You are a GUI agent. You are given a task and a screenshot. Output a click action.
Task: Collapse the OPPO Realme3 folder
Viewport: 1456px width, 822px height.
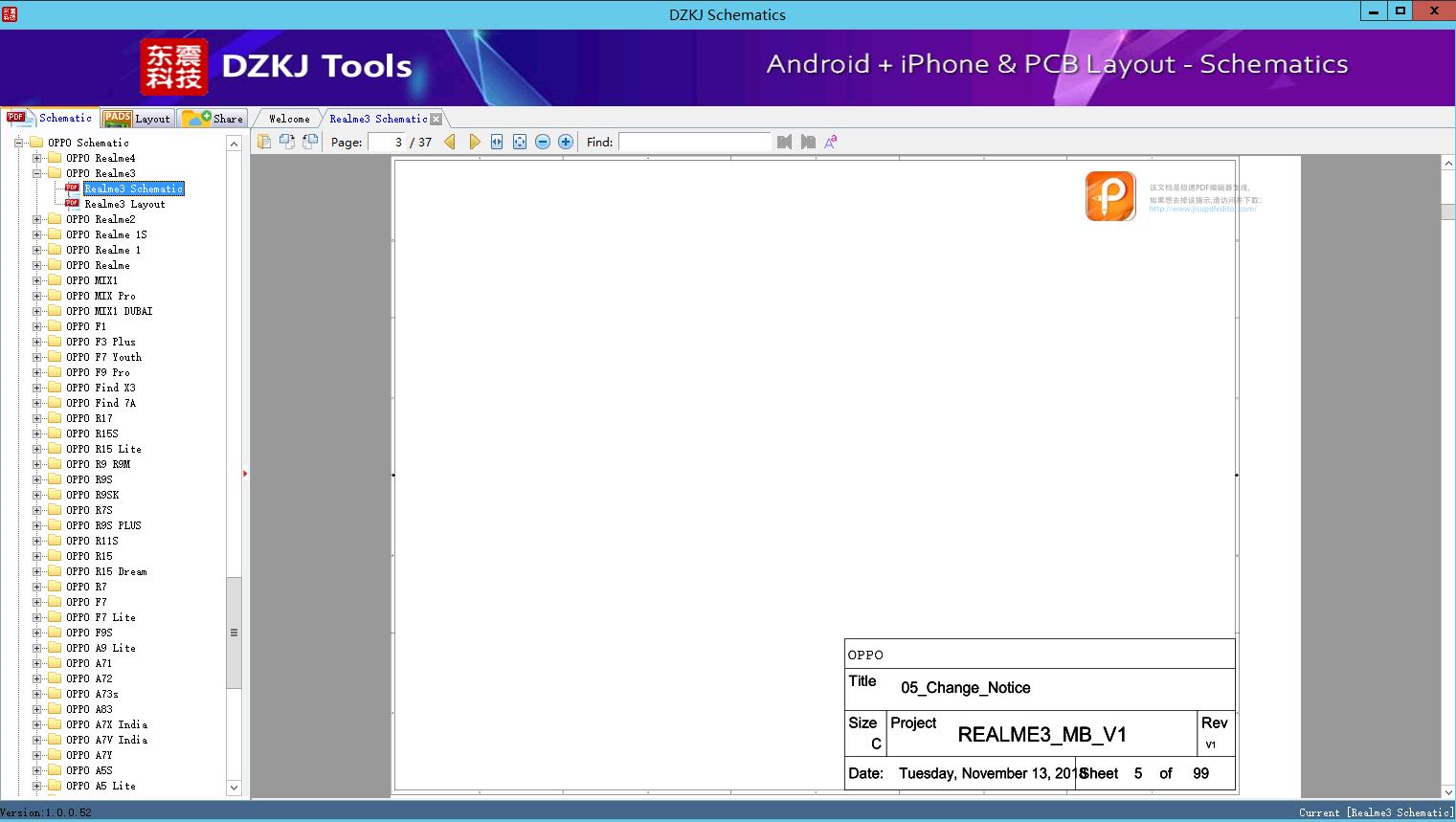[x=36, y=173]
